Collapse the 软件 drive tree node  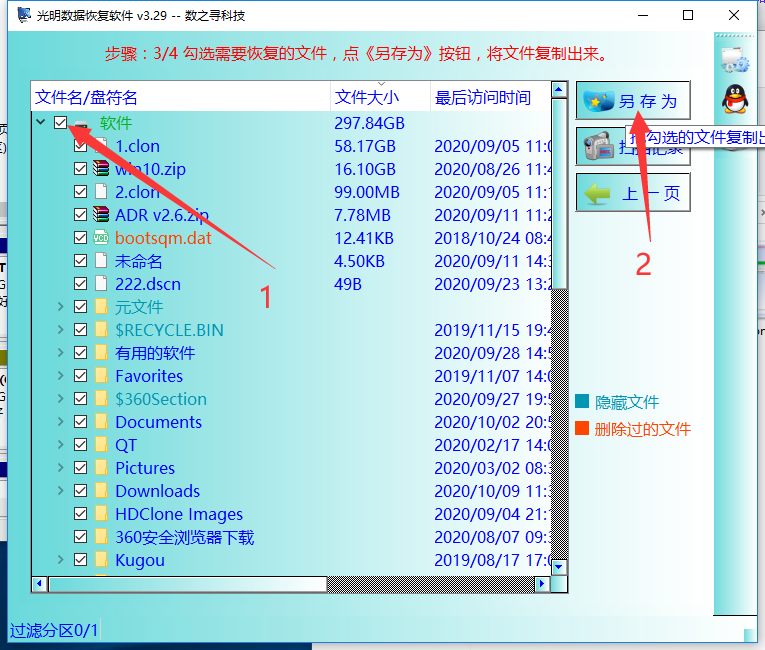pyautogui.click(x=41, y=122)
